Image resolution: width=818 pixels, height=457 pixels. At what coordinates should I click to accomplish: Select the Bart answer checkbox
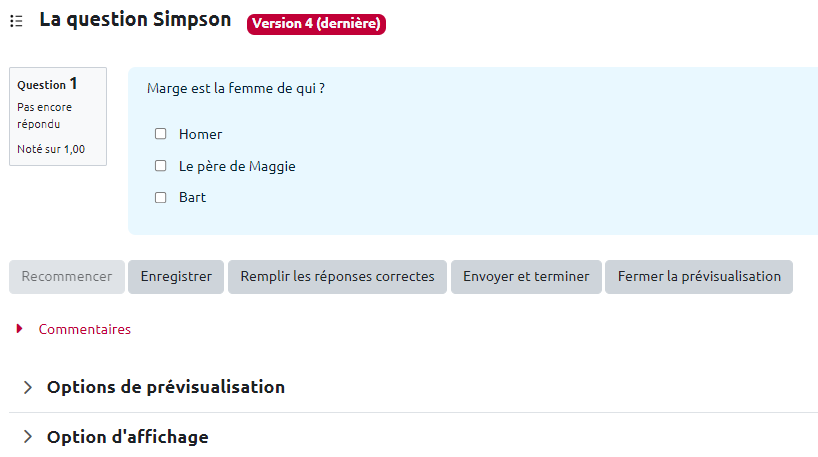(160, 198)
